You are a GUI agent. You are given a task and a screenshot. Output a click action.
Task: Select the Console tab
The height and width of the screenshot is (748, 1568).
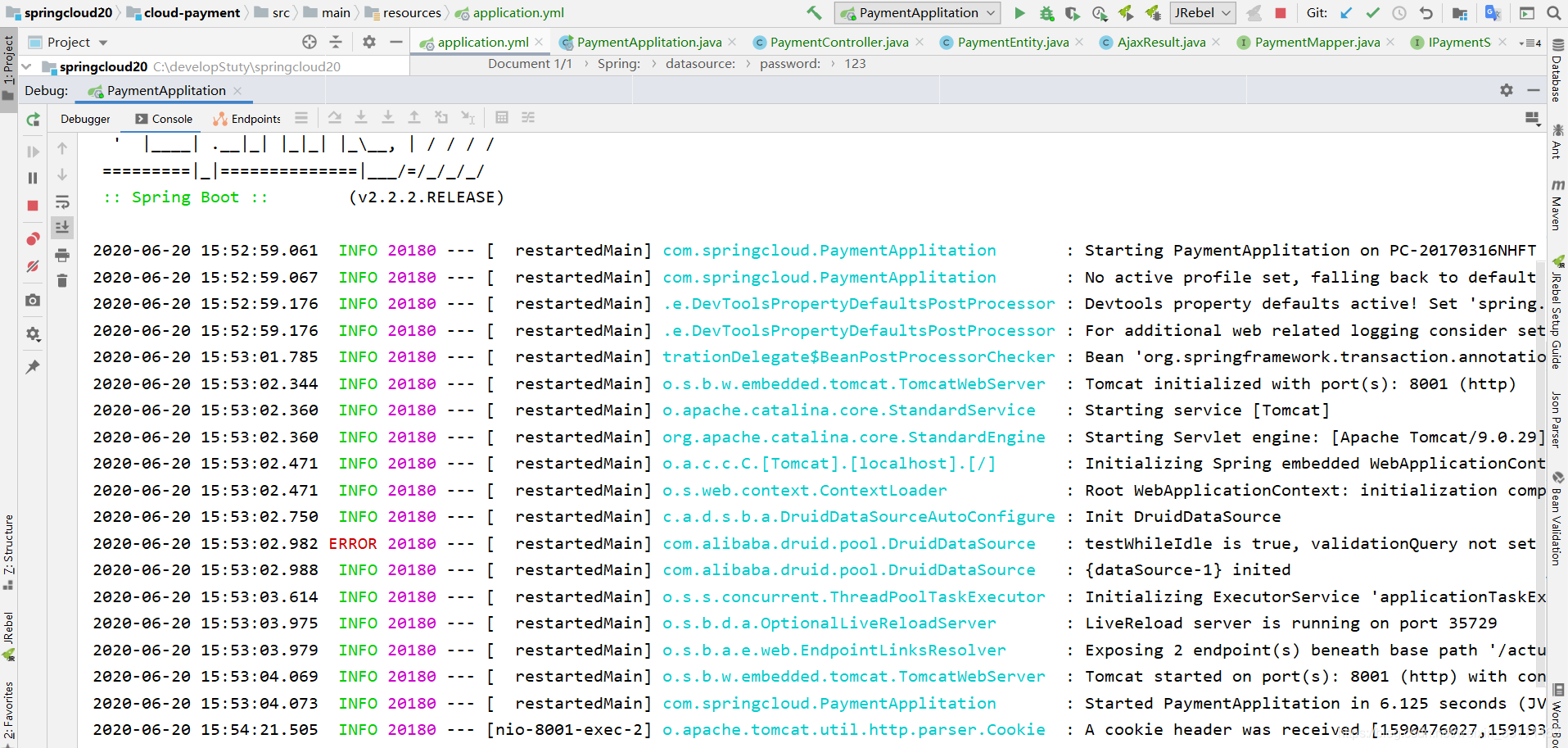pos(164,119)
